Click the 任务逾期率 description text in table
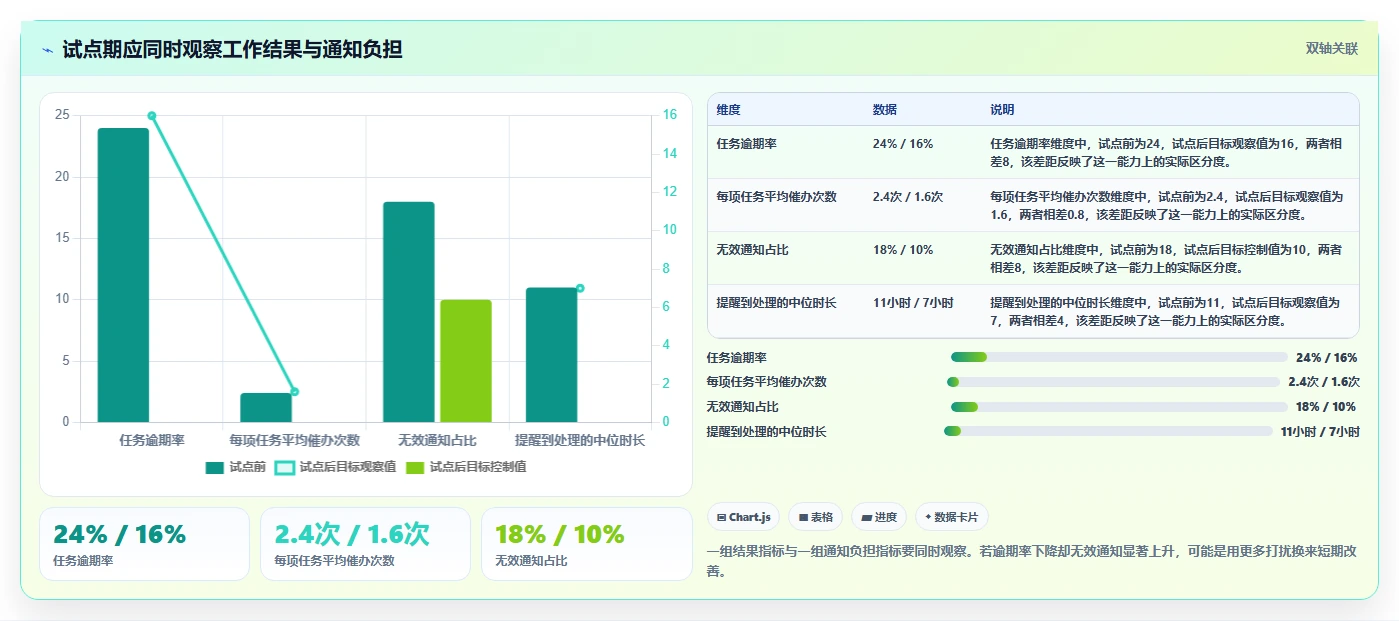Screen dimensions: 1399x621 (1166, 152)
